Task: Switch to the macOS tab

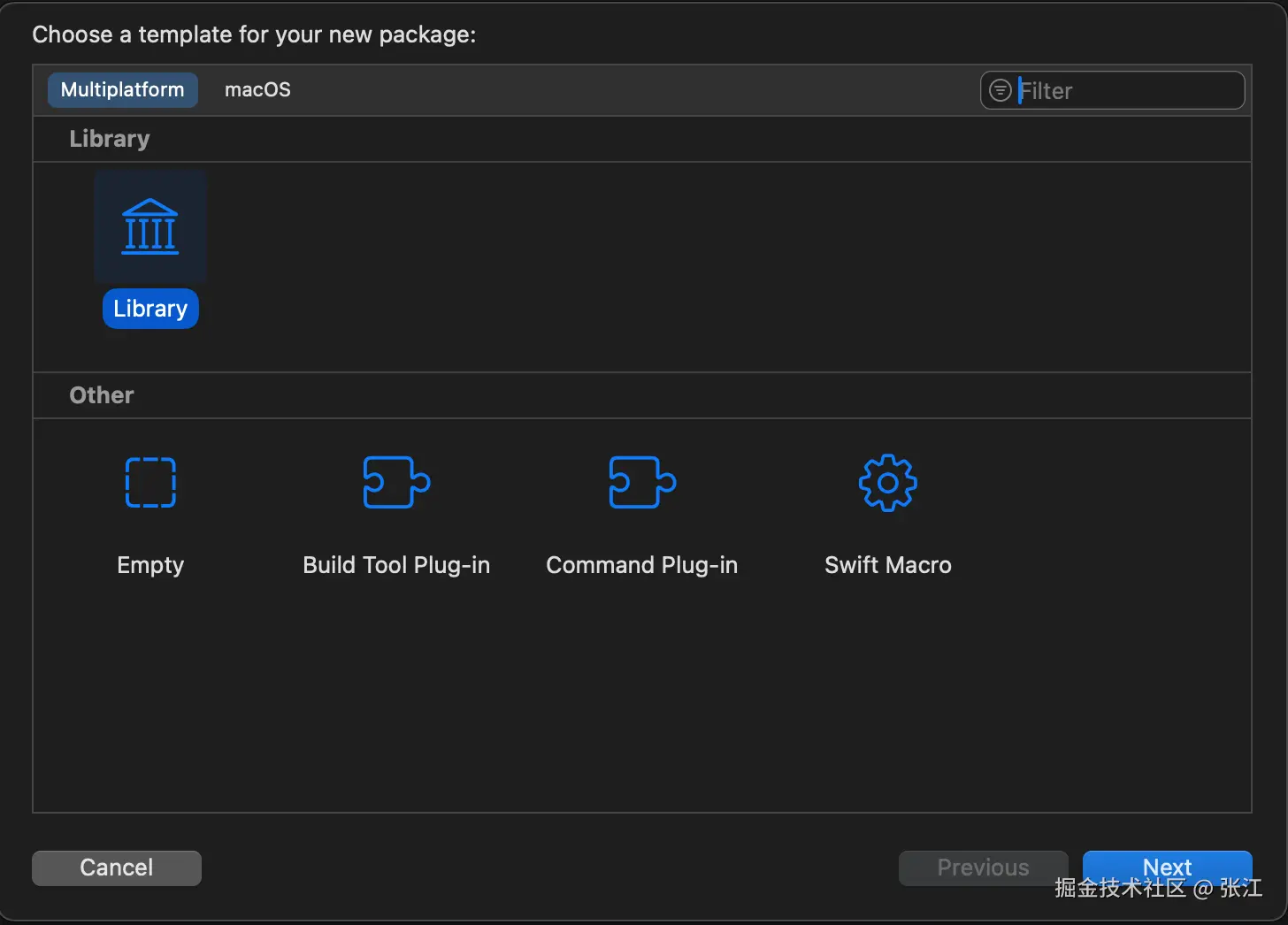Action: pos(257,90)
